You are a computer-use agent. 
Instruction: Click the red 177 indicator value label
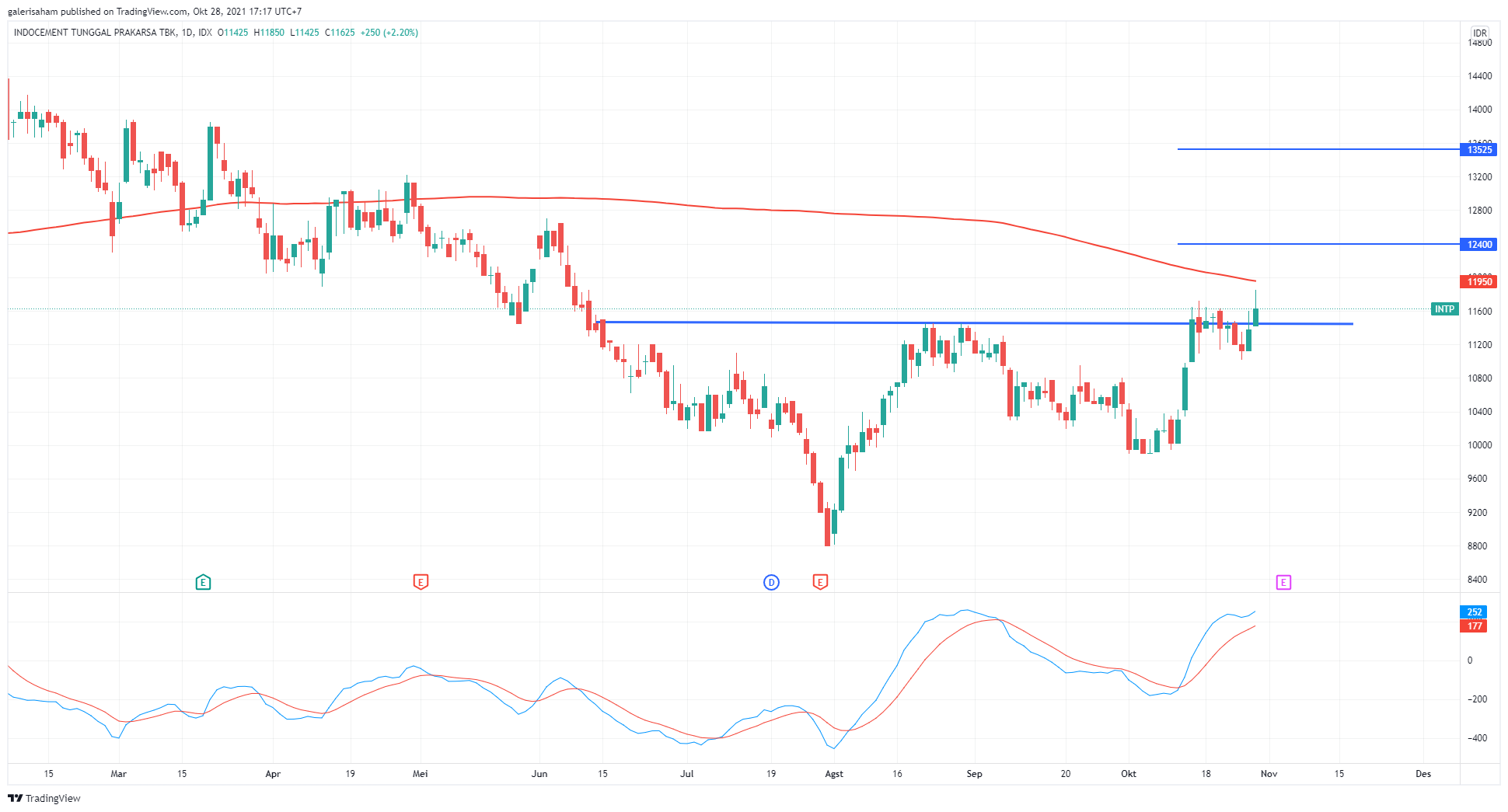[x=1474, y=626]
